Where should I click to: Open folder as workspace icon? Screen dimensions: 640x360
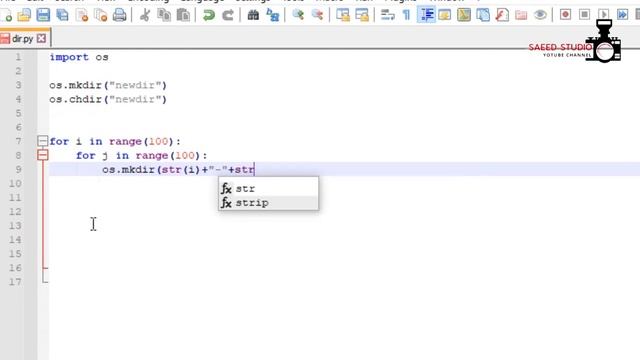[521, 15]
